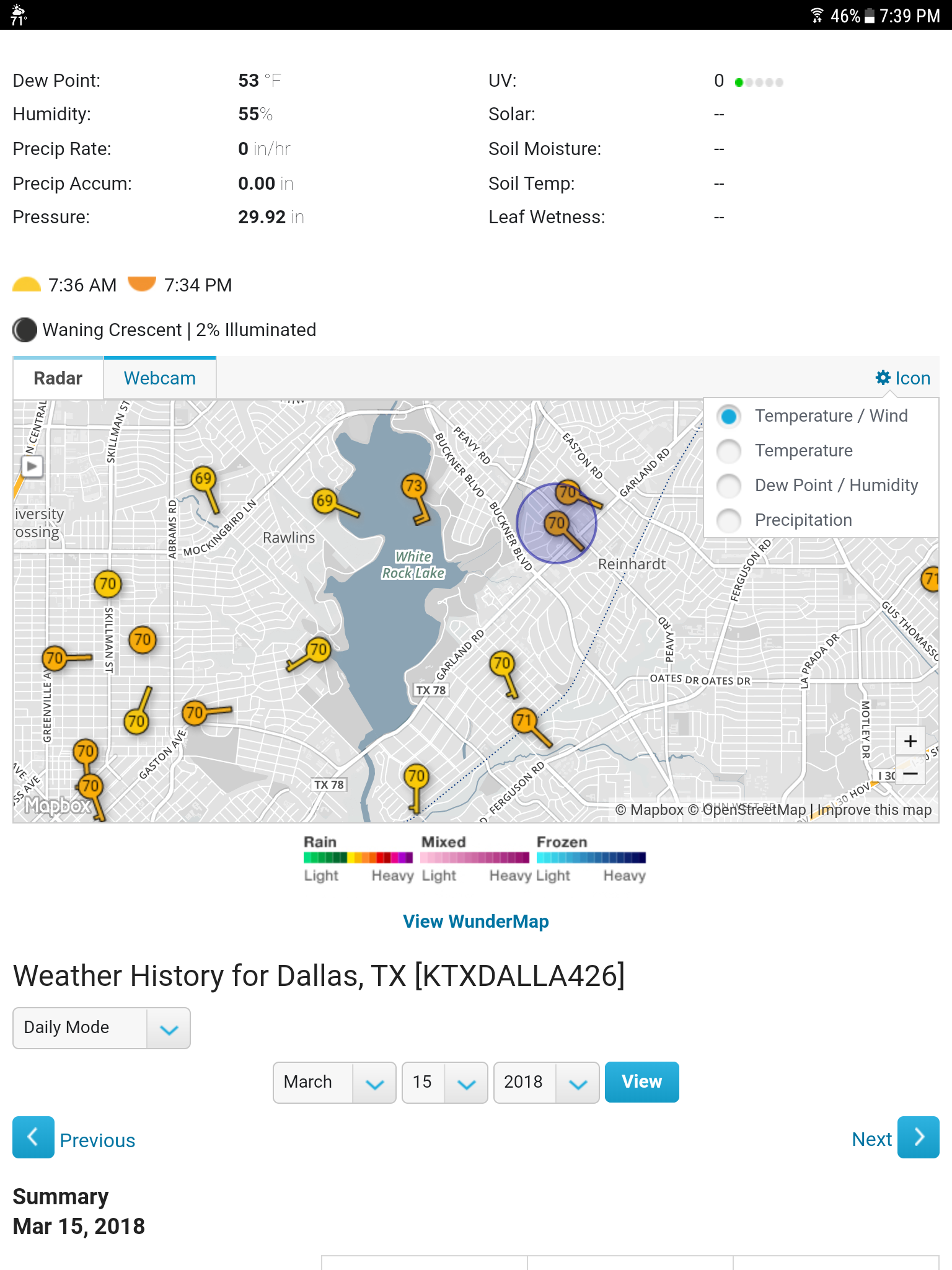This screenshot has width=952, height=1270.
Task: Select the 69 station marker beside Rawlins
Action: 325,500
